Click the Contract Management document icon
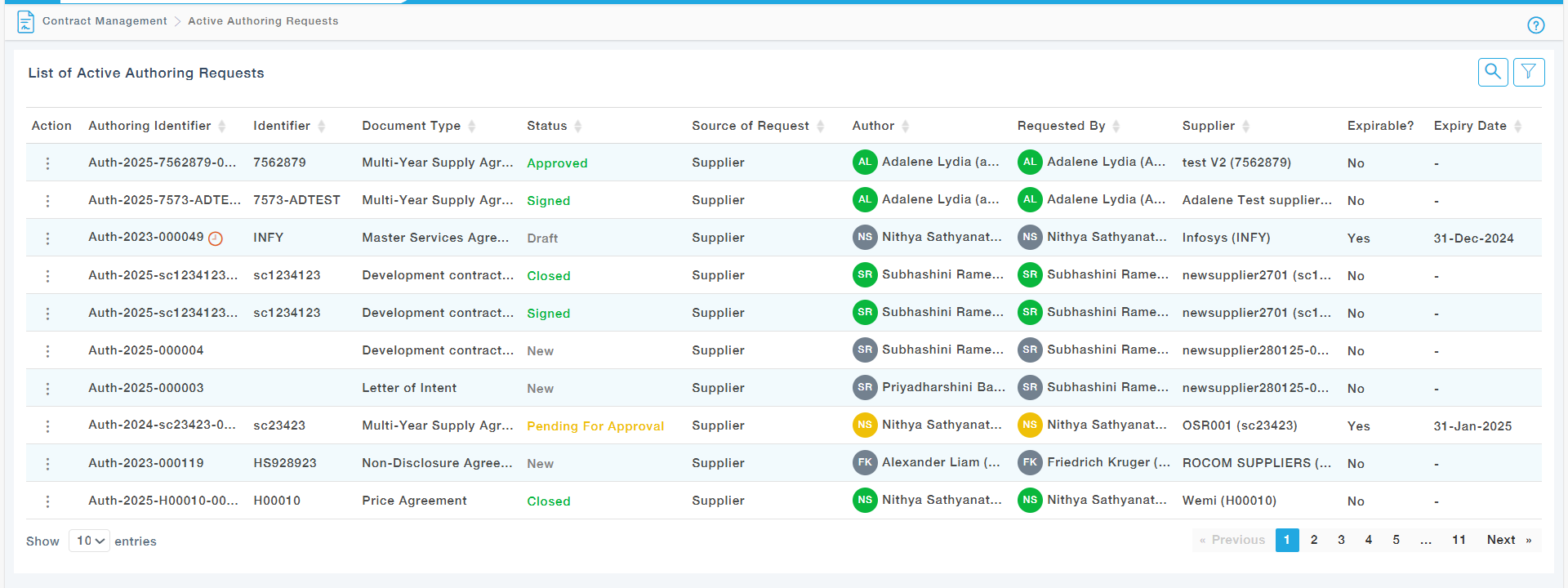 point(26,22)
